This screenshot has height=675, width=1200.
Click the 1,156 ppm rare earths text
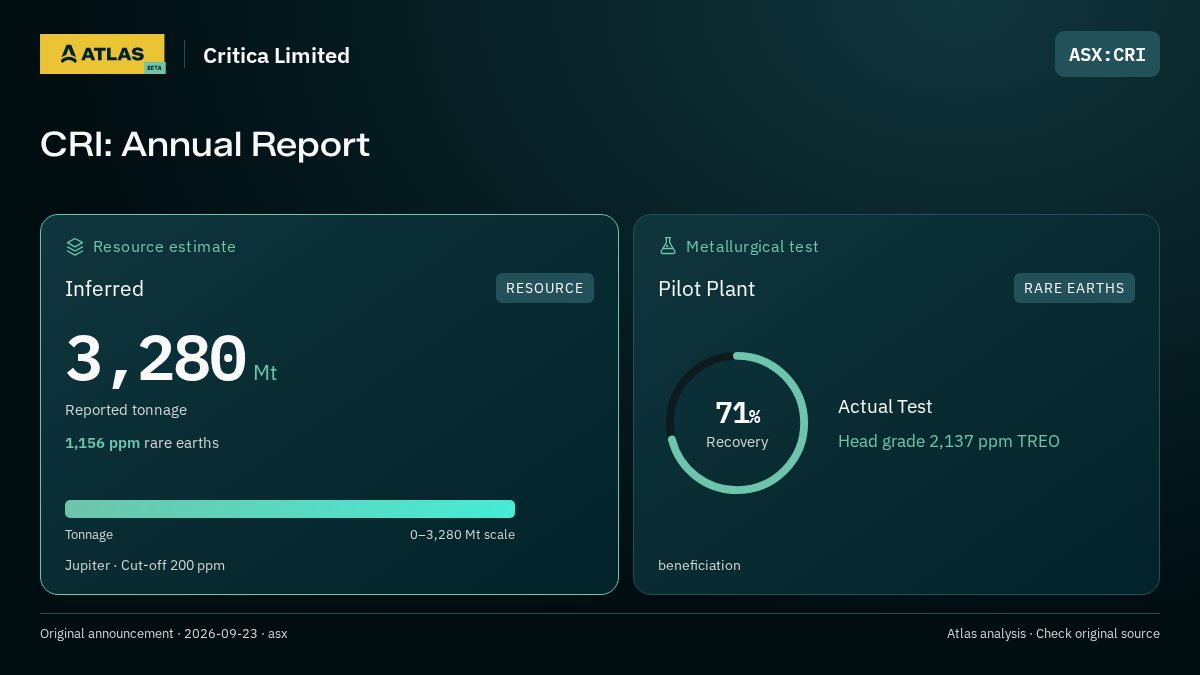[142, 443]
